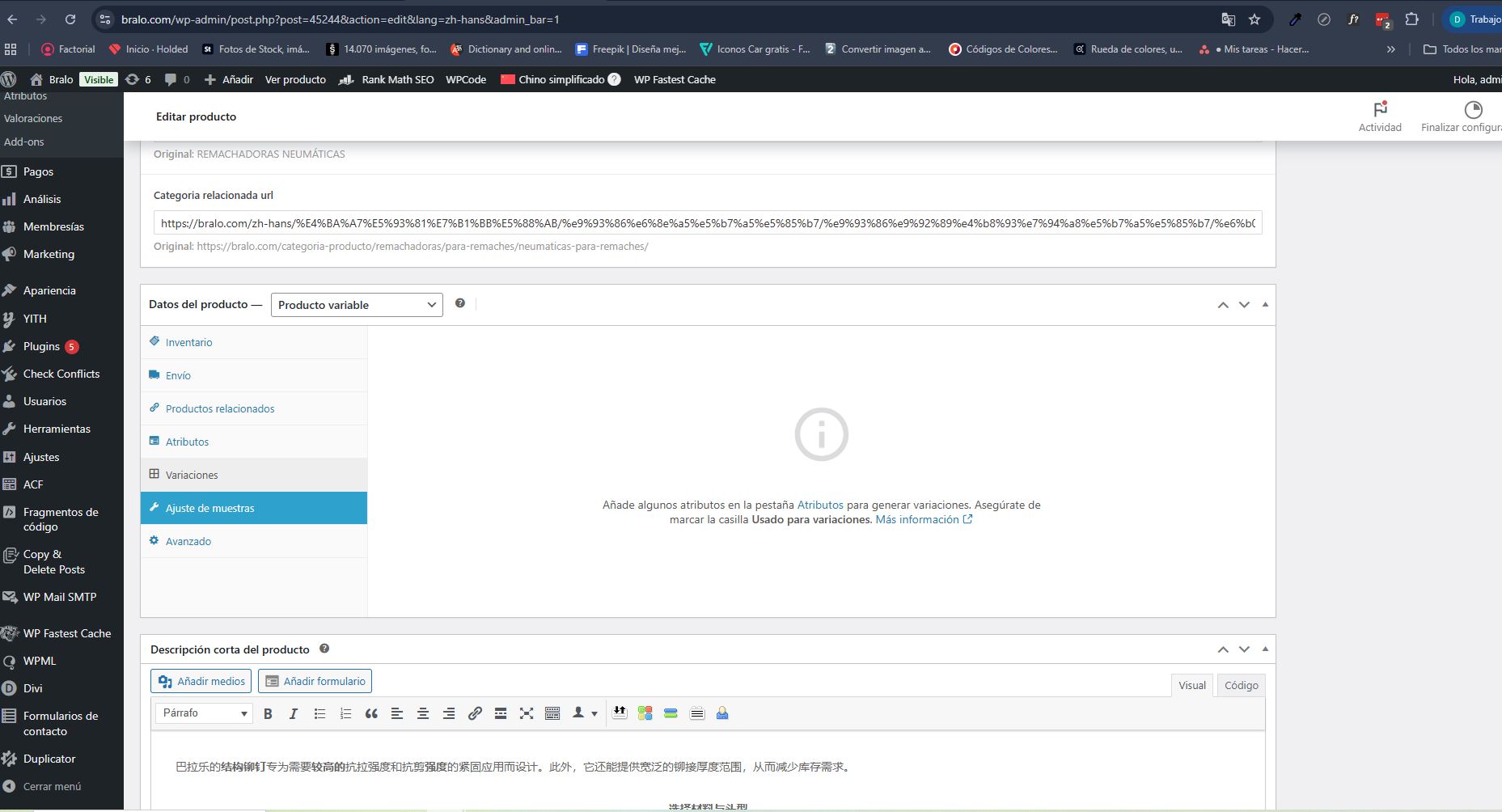Viewport: 1502px width, 812px height.
Task: Align text right in the editor toolbar
Action: (x=449, y=713)
